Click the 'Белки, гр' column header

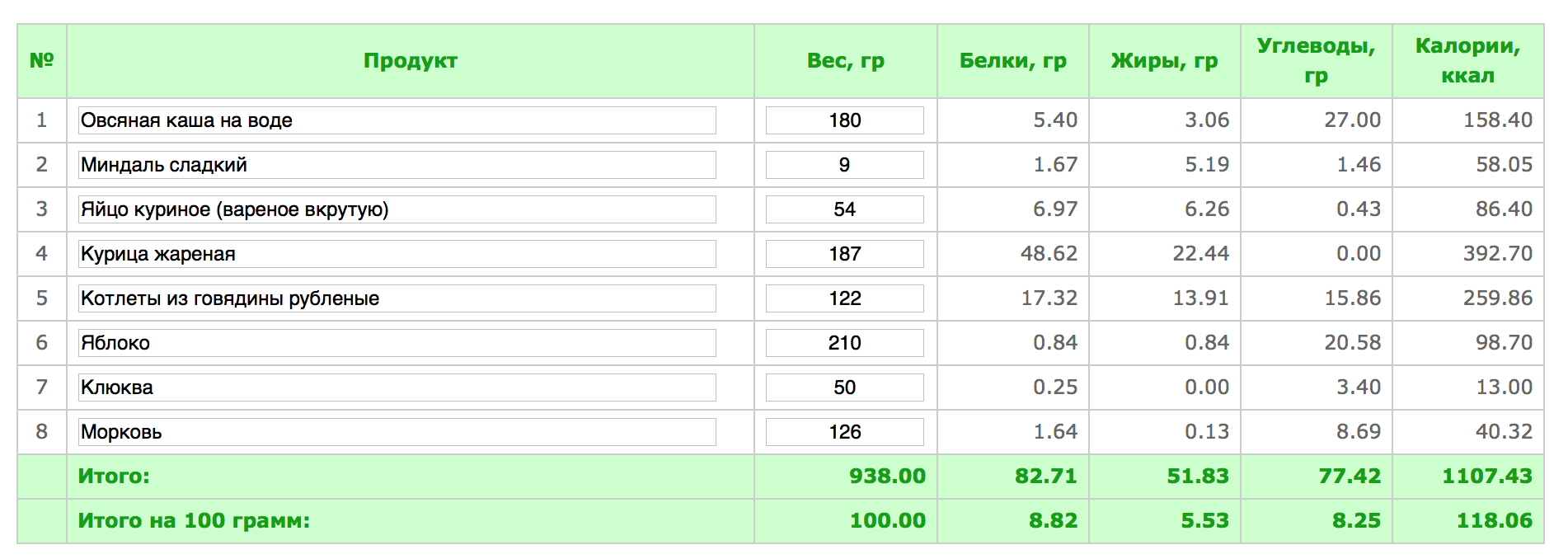[1012, 61]
